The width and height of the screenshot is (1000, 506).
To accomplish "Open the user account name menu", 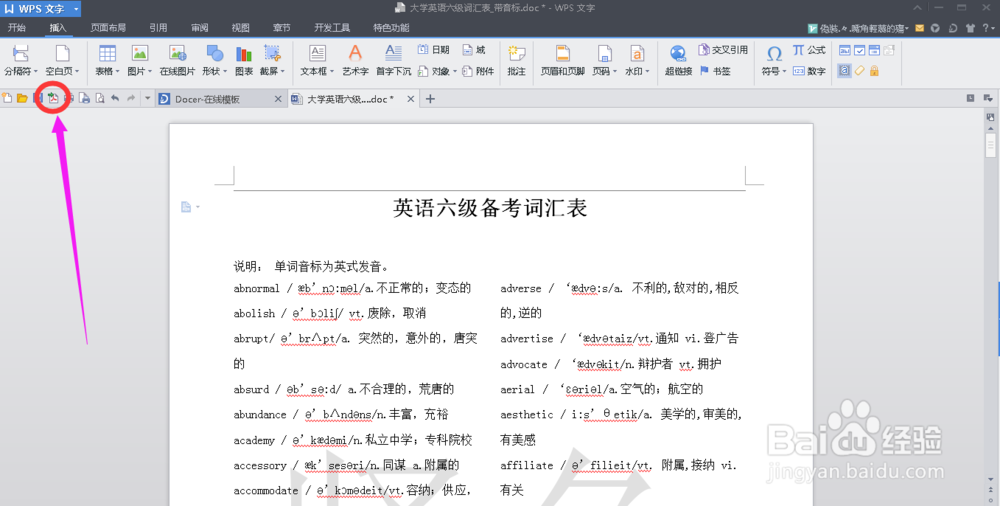I will coord(858,28).
